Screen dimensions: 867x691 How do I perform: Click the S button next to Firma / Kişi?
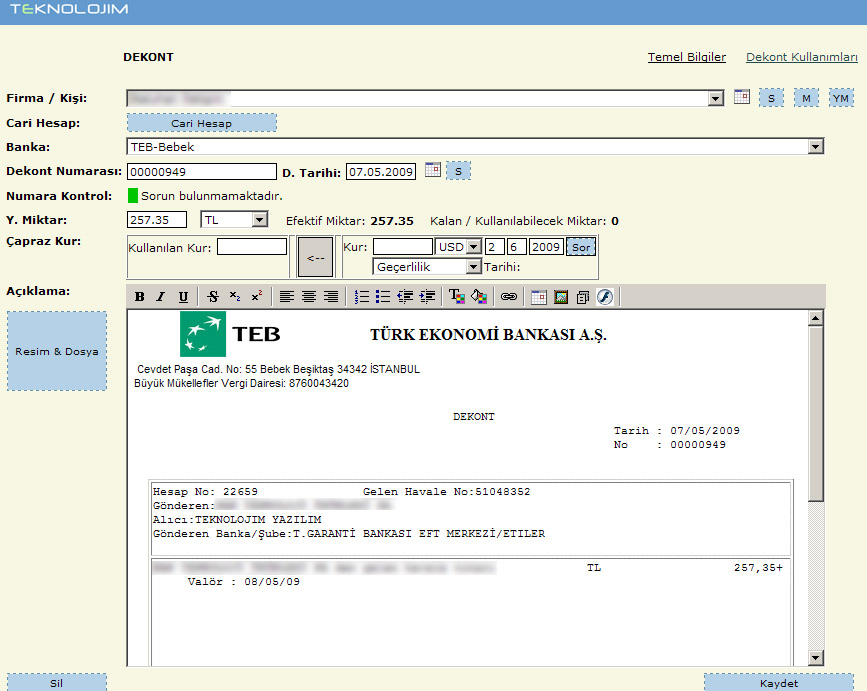(x=771, y=98)
